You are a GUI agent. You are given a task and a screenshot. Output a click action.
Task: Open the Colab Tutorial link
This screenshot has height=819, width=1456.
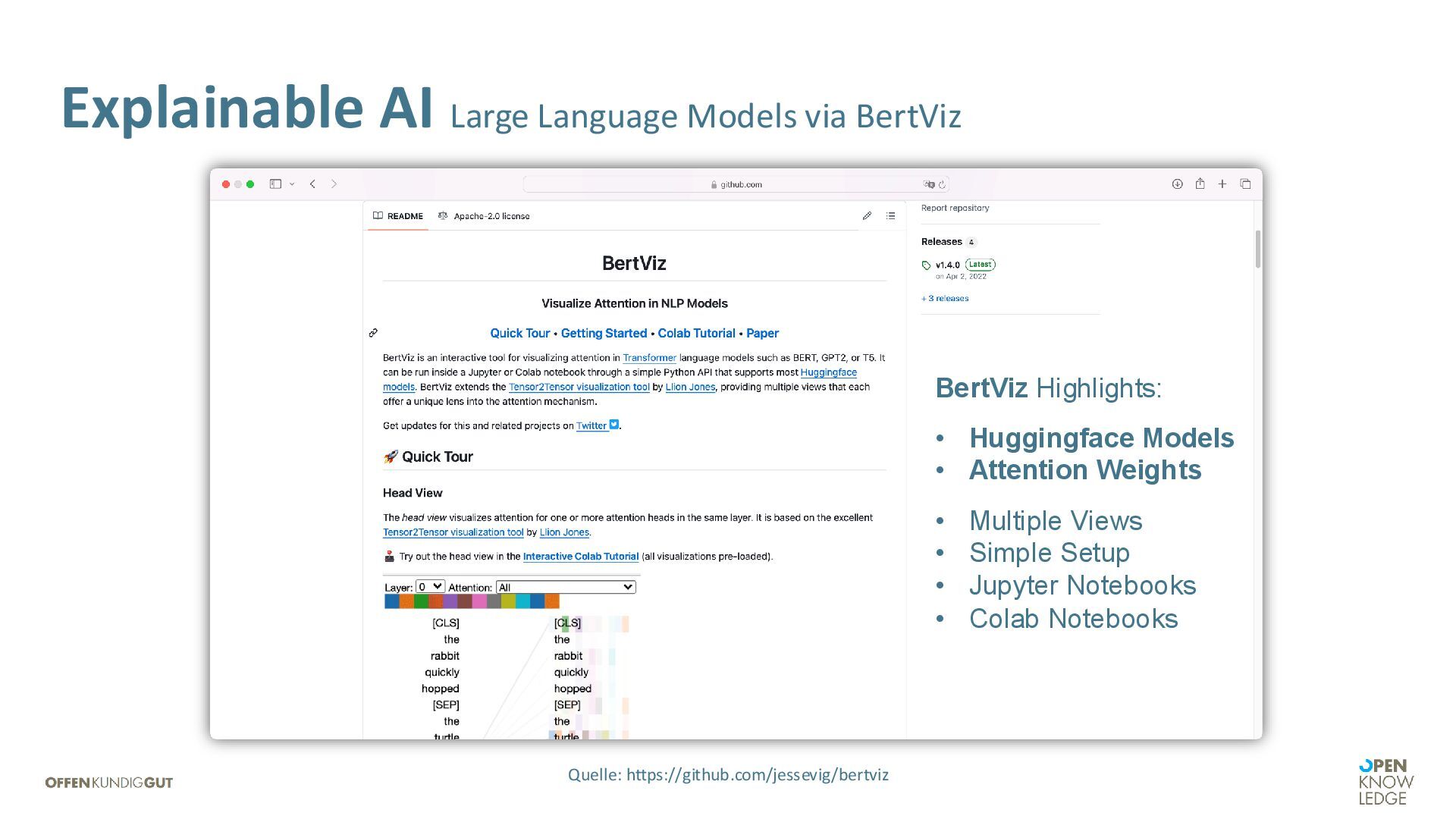click(696, 333)
